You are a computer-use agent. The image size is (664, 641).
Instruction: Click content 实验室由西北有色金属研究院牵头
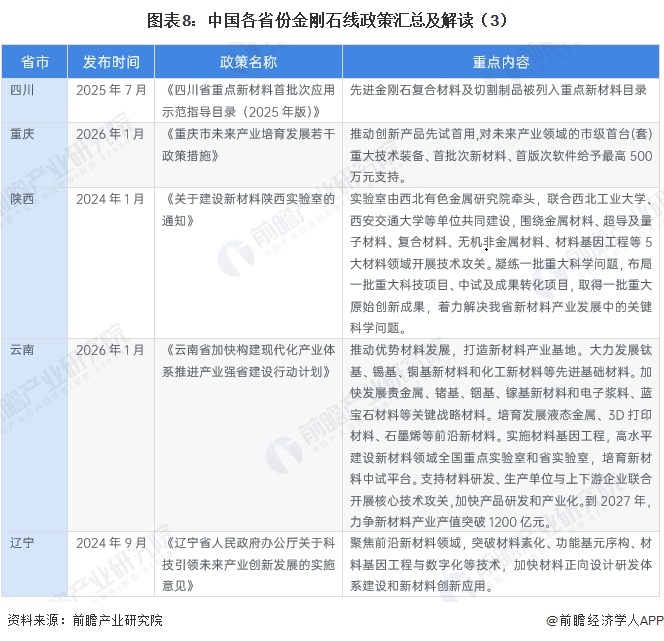[x=501, y=263]
